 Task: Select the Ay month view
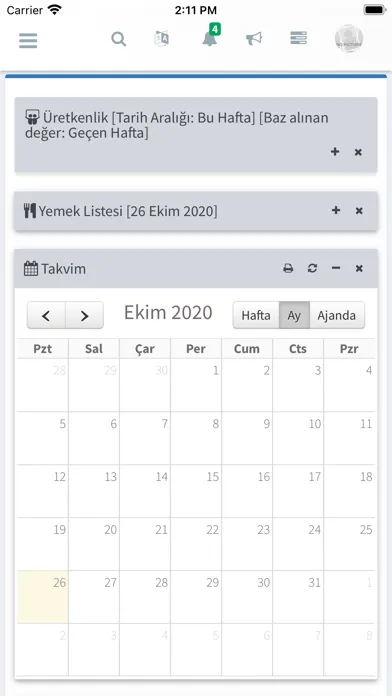(294, 315)
